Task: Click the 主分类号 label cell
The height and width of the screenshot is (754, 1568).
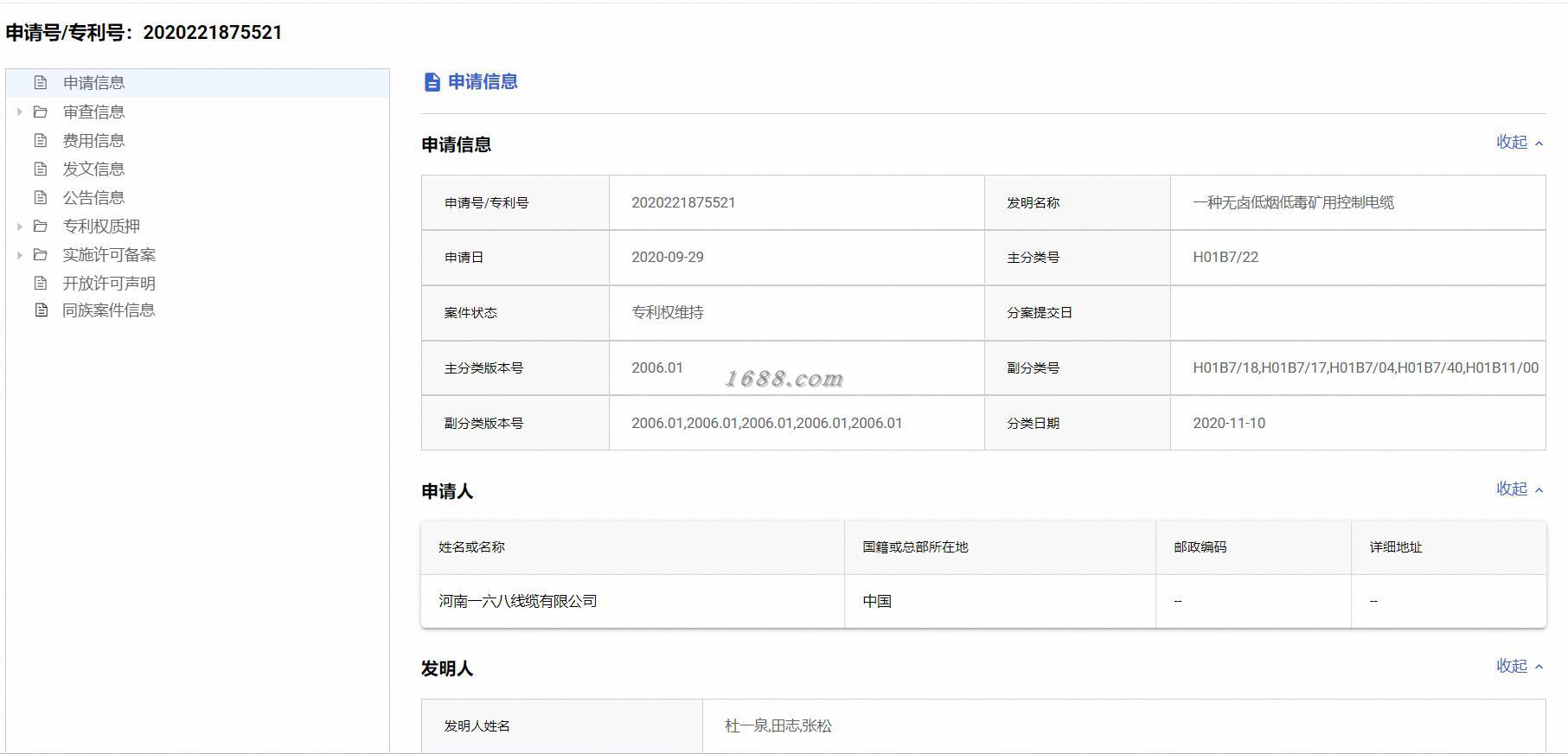Action: [x=1078, y=257]
